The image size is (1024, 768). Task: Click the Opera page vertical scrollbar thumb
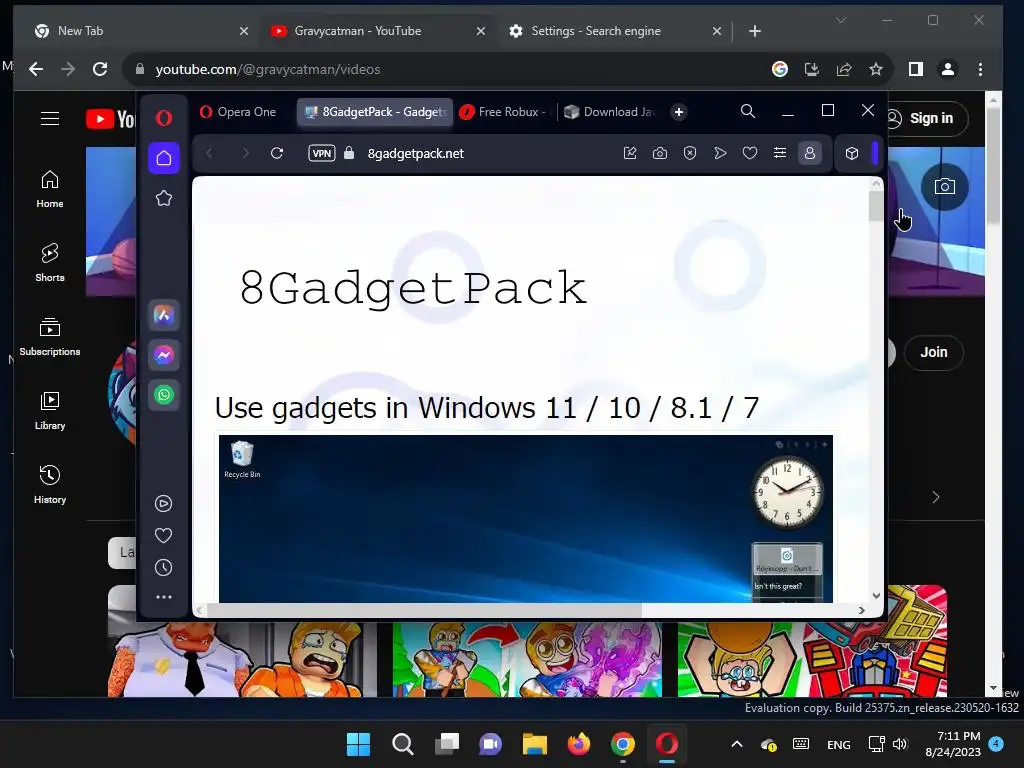click(x=876, y=206)
